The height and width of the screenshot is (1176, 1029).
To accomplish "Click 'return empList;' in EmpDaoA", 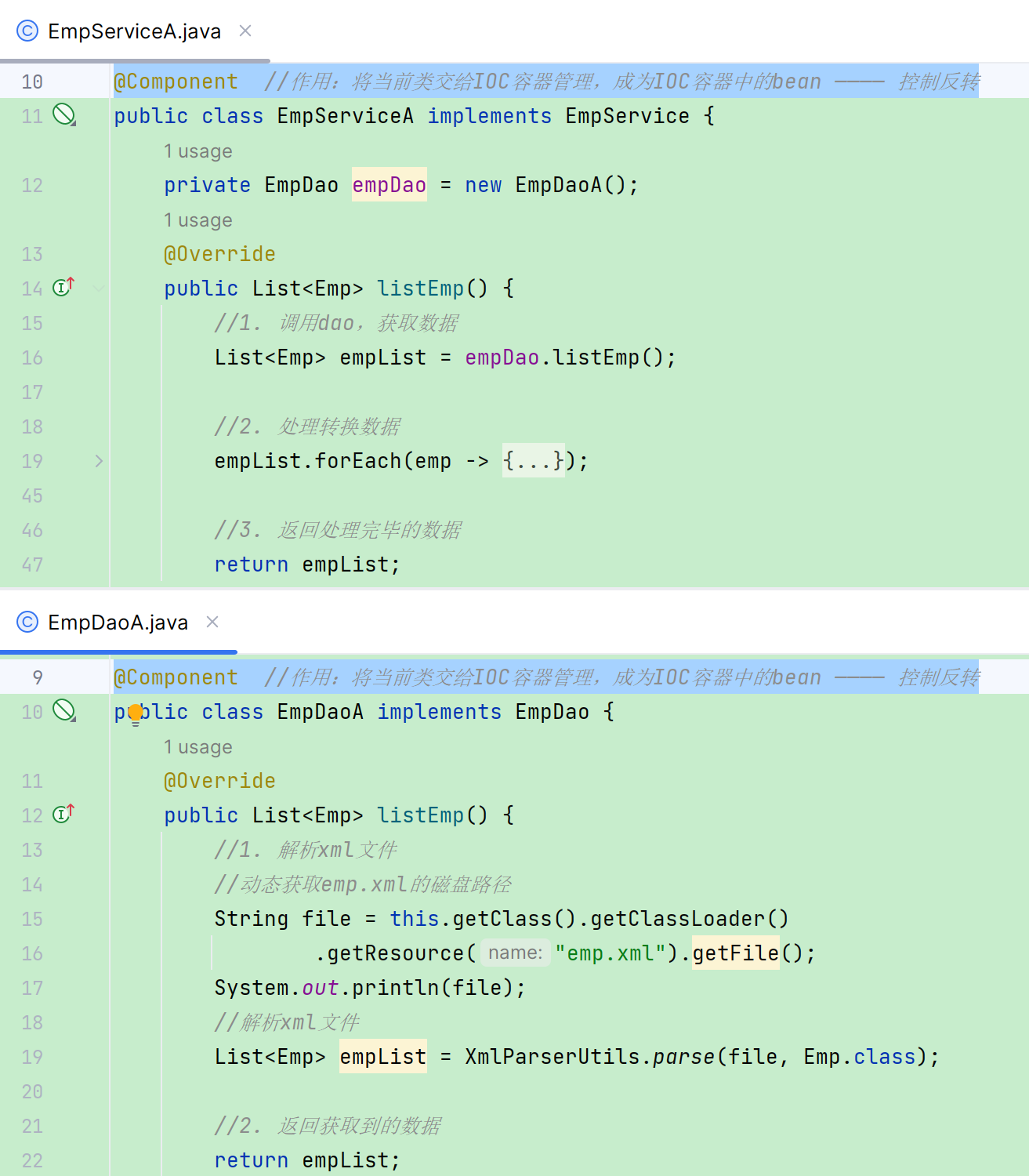I will coord(307,1160).
